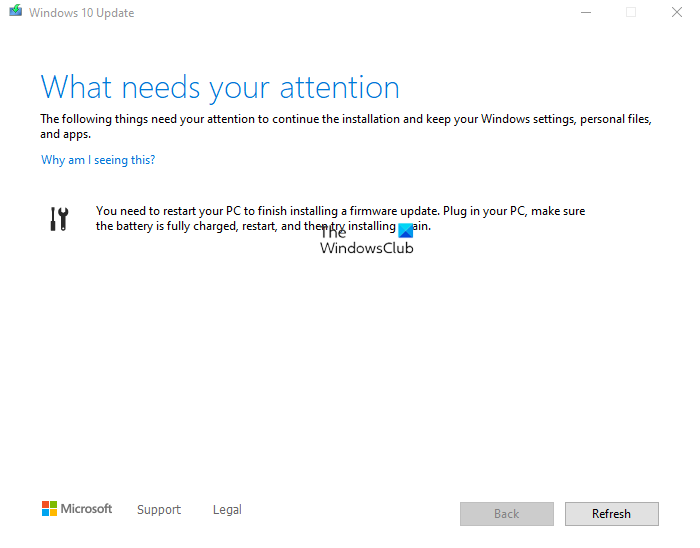Click the "following things need your attention" description
The image size is (700, 548).
345,119
